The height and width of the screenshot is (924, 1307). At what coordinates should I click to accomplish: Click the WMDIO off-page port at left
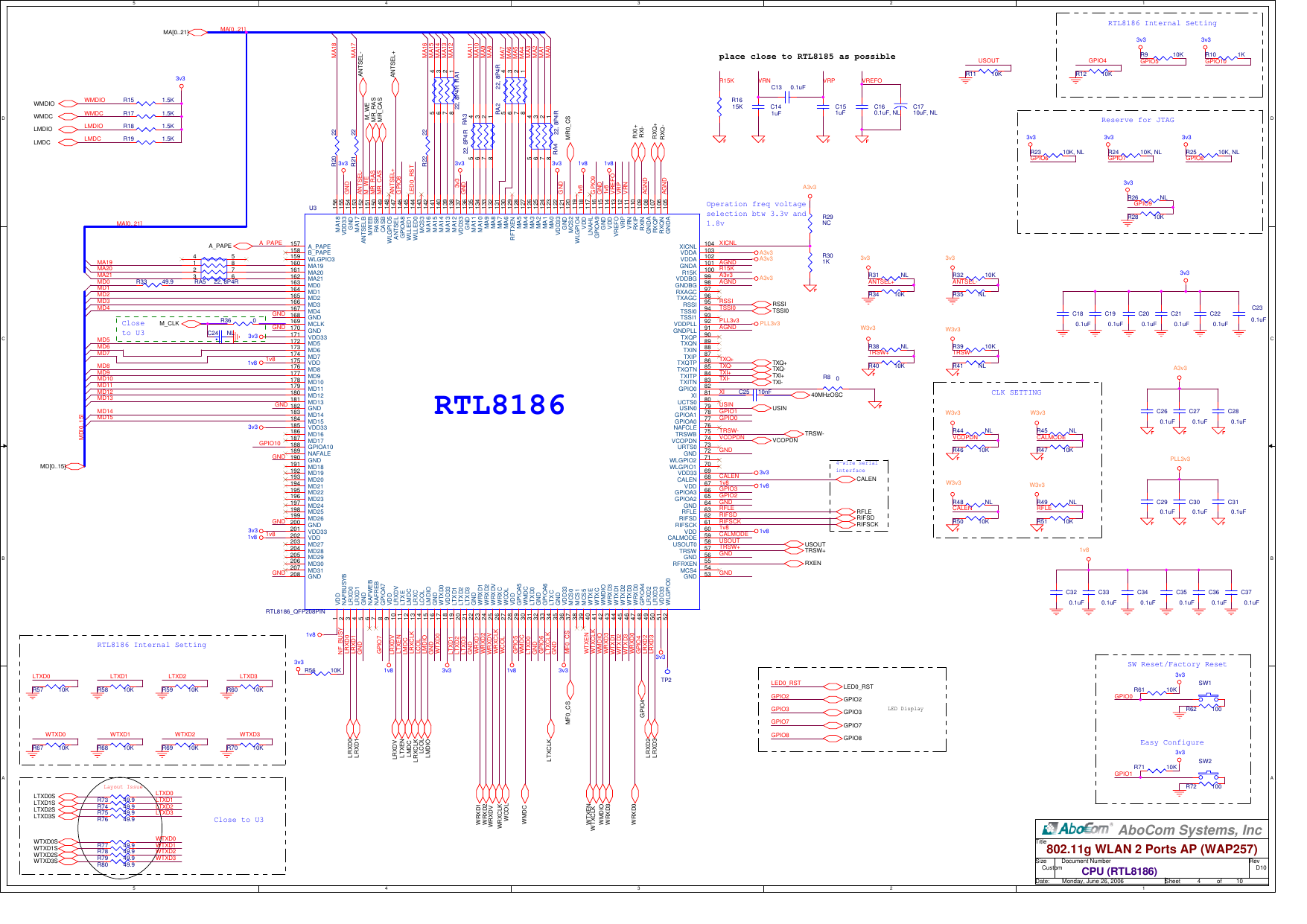pos(68,103)
